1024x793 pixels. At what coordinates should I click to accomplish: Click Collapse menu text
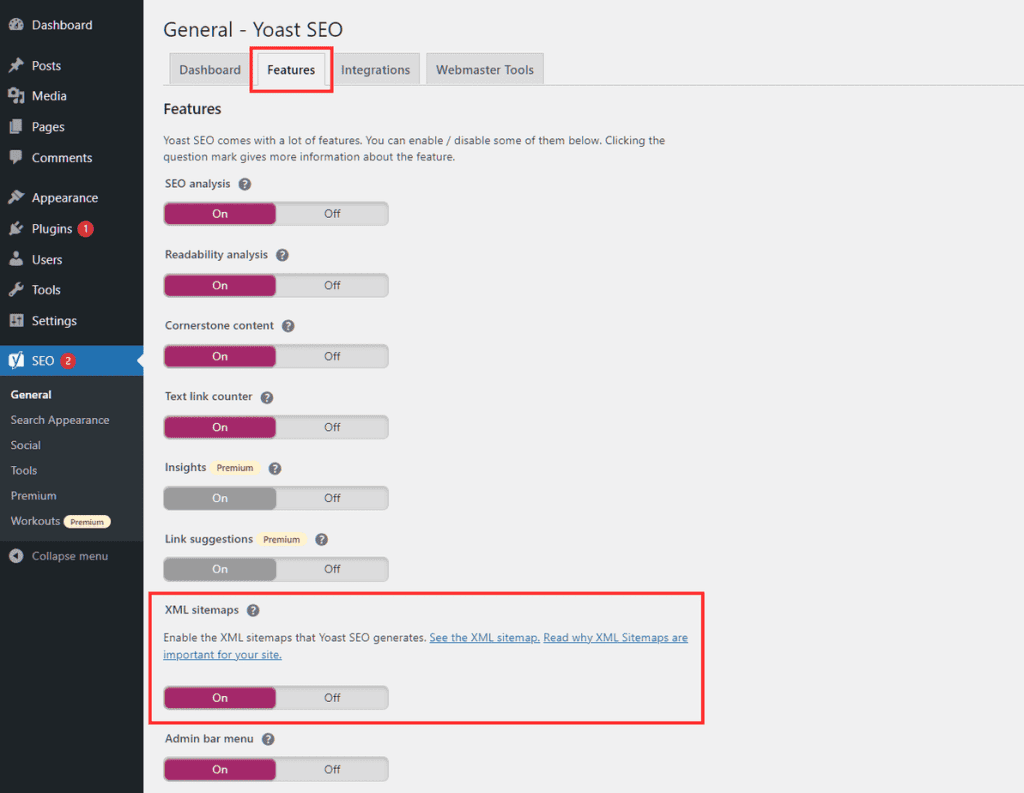tap(70, 556)
